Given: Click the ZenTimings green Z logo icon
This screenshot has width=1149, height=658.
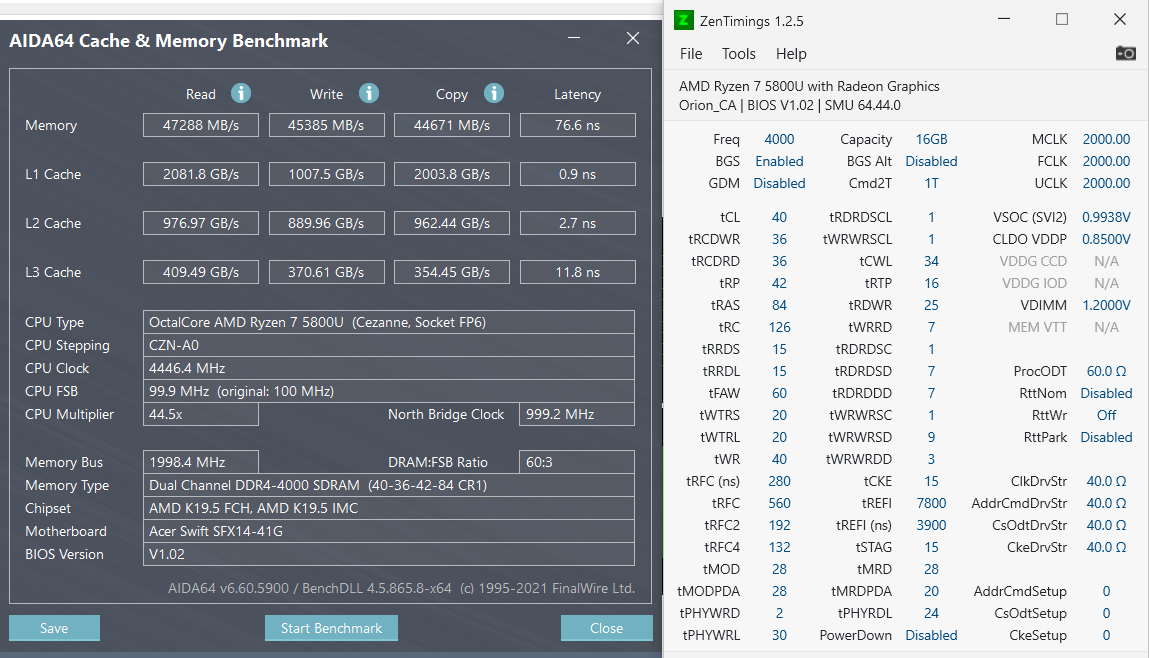Looking at the screenshot, I should pos(683,20).
